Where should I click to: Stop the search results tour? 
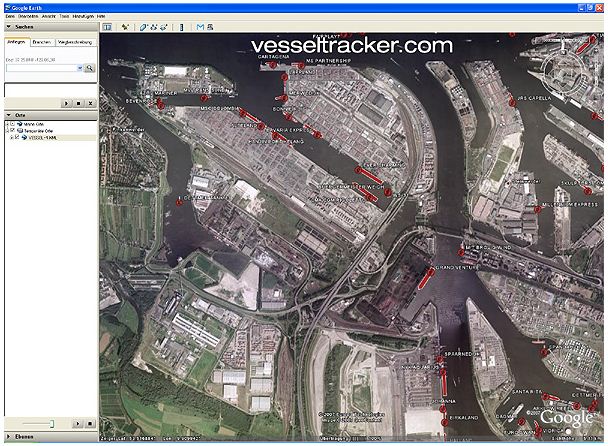78,104
